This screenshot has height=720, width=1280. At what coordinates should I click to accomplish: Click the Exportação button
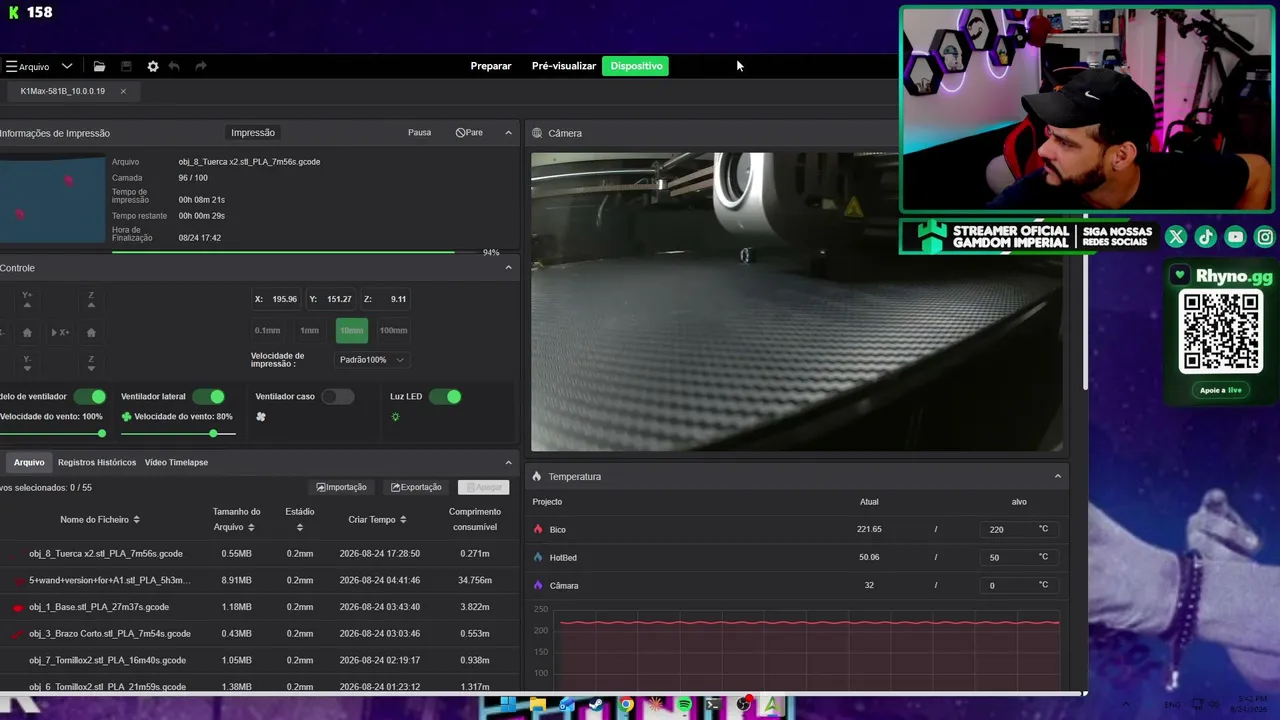pyautogui.click(x=416, y=488)
